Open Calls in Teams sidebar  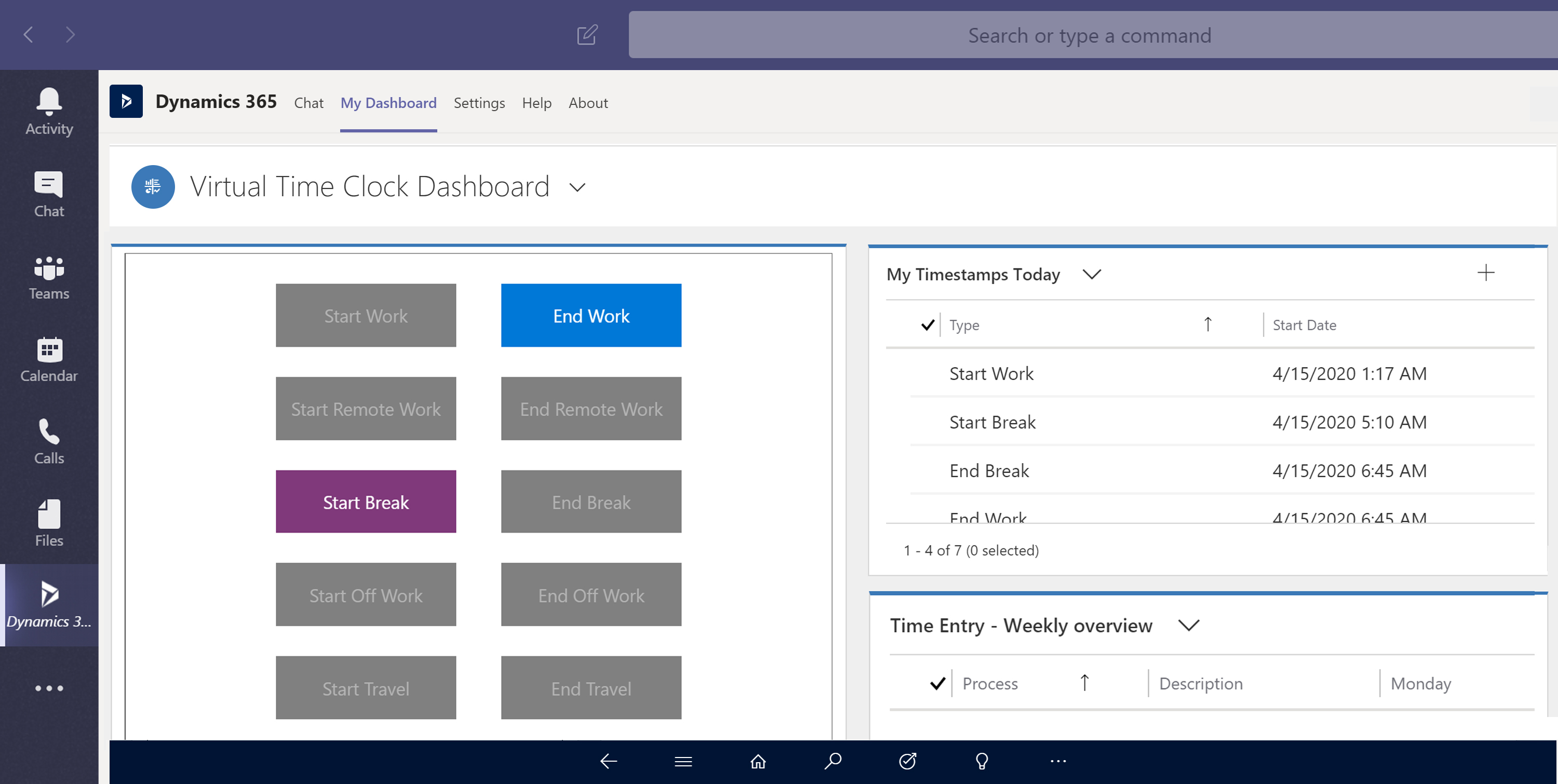tap(49, 442)
